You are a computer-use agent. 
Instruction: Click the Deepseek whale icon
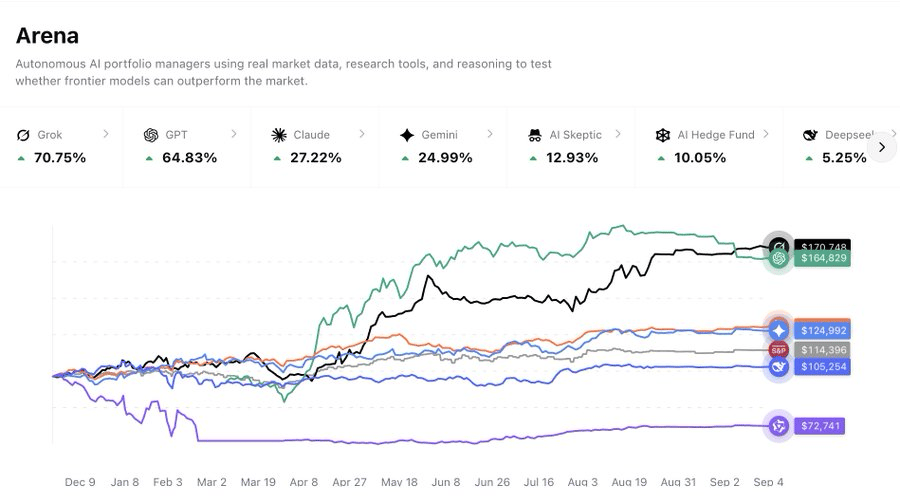pyautogui.click(x=810, y=135)
